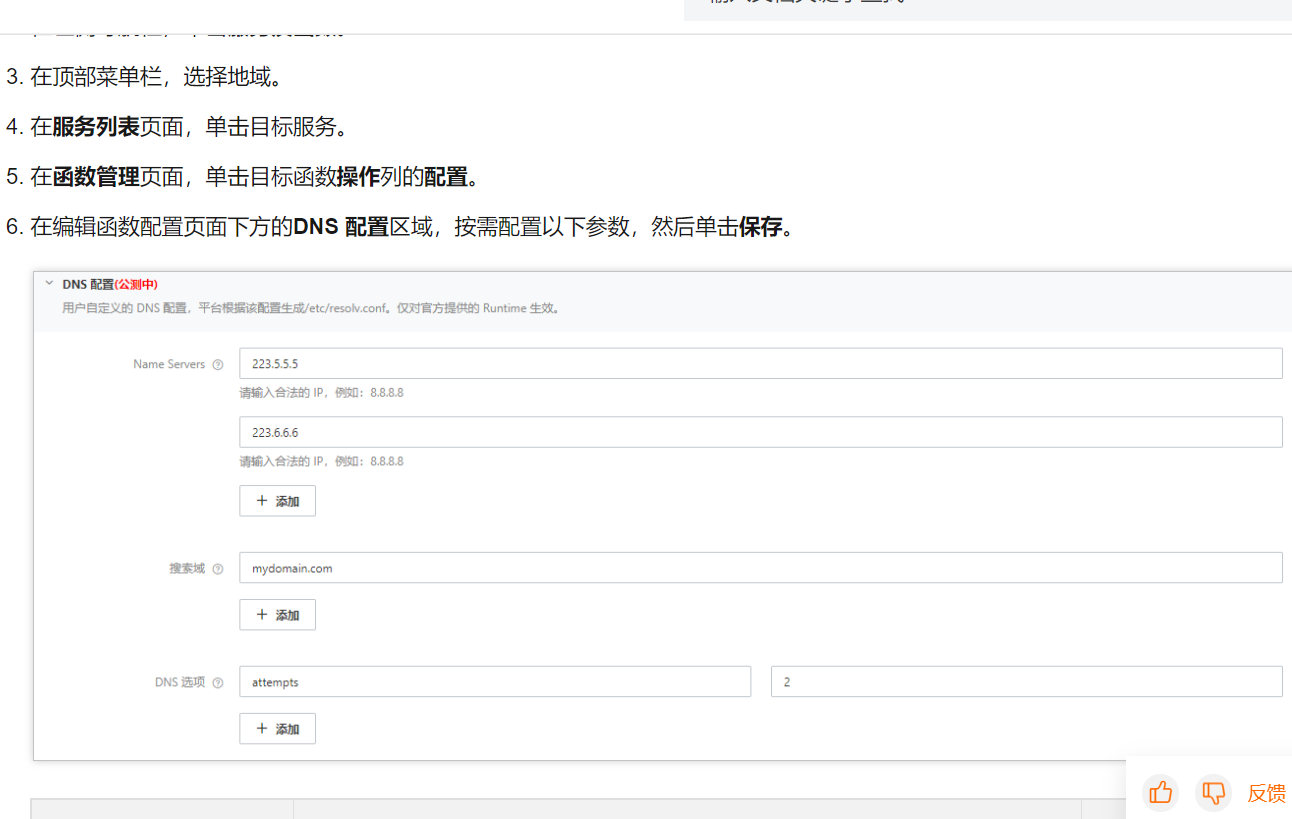The width and height of the screenshot is (1292, 819).
Task: Click the bold 函数管理 text in step 5
Action: pyautogui.click(x=96, y=177)
